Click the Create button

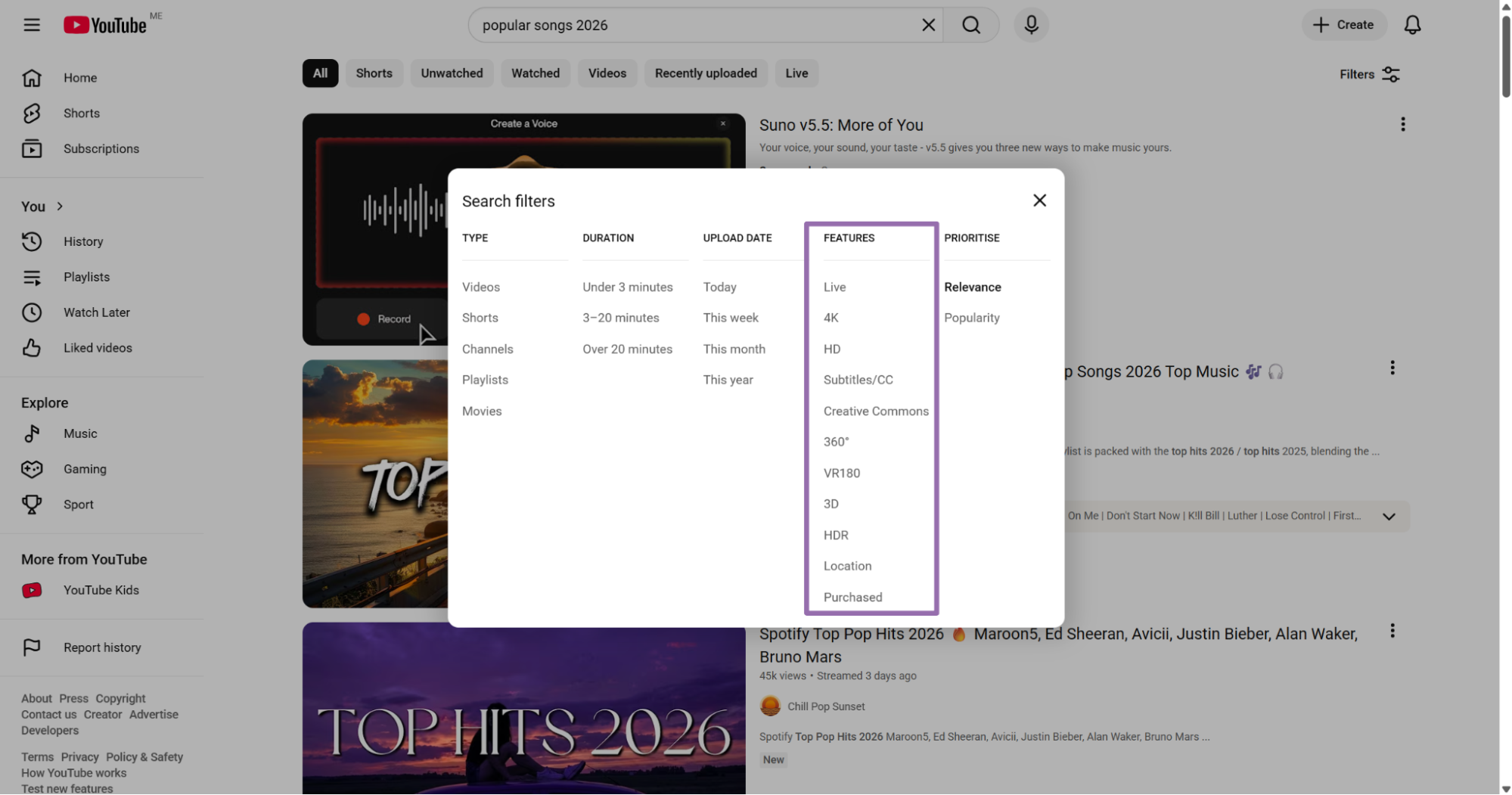[1343, 25]
